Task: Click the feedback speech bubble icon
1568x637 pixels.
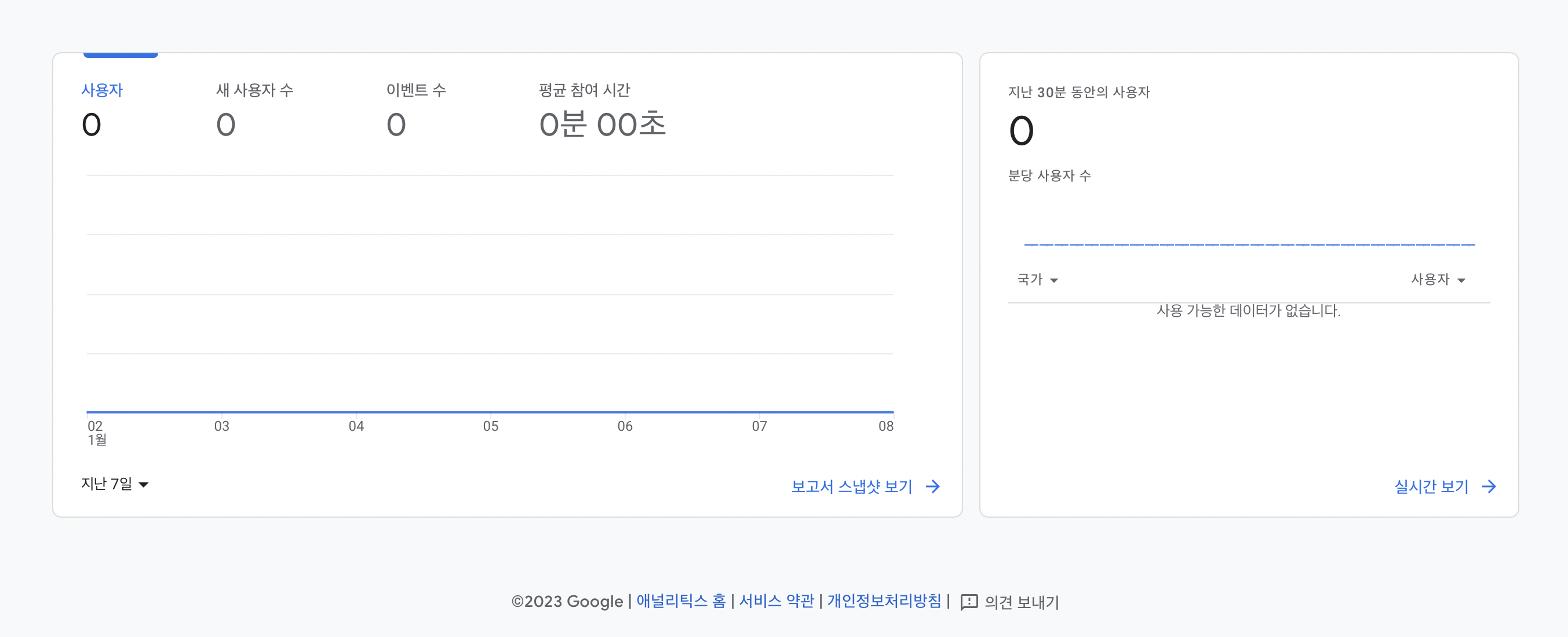Action: coord(968,602)
